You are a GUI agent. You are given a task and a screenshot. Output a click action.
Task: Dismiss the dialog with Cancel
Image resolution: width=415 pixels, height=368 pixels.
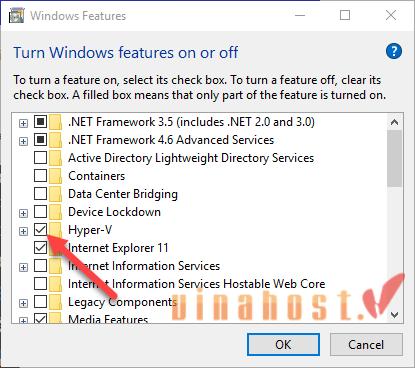click(x=366, y=345)
